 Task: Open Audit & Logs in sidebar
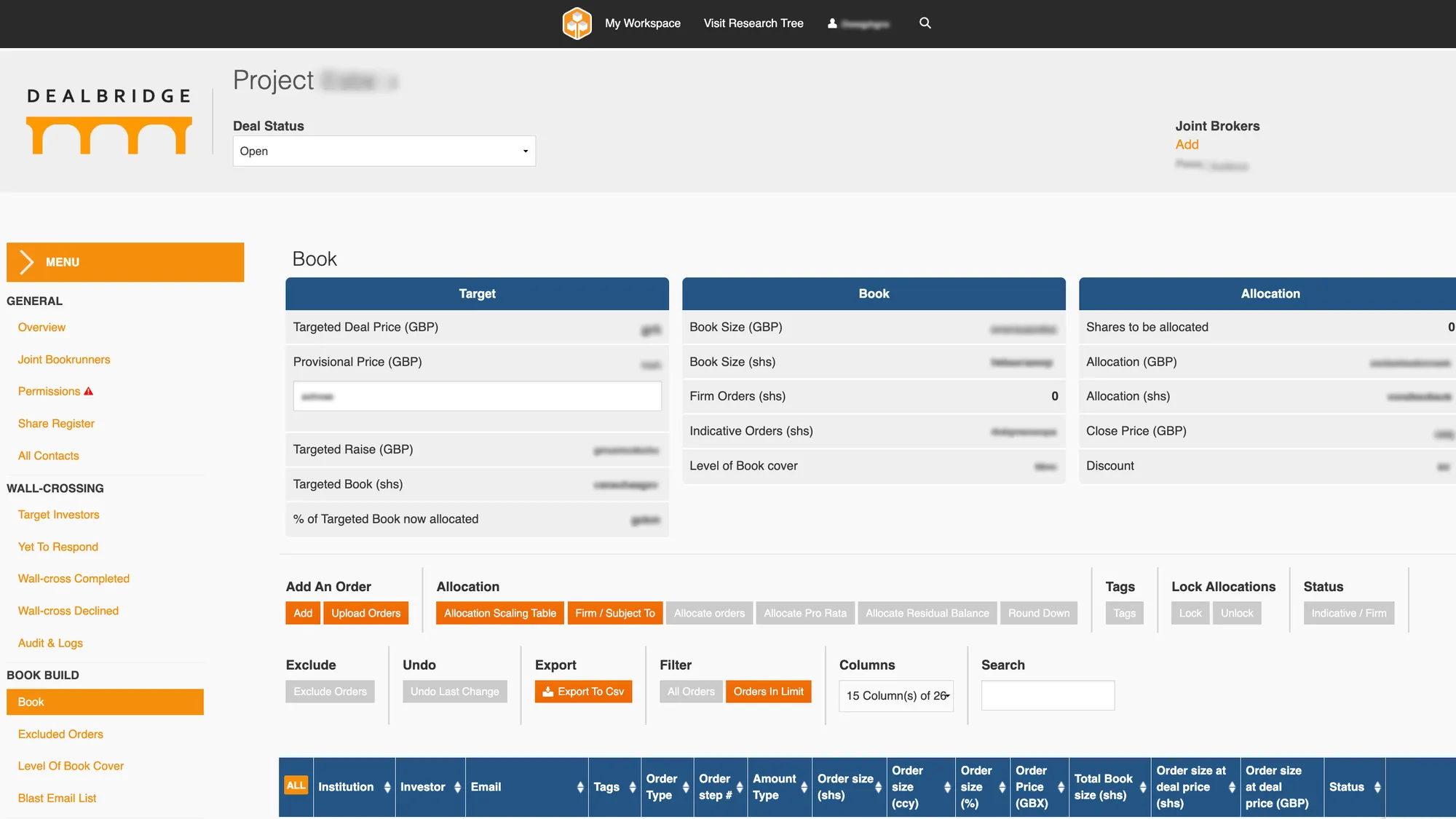pyautogui.click(x=50, y=644)
